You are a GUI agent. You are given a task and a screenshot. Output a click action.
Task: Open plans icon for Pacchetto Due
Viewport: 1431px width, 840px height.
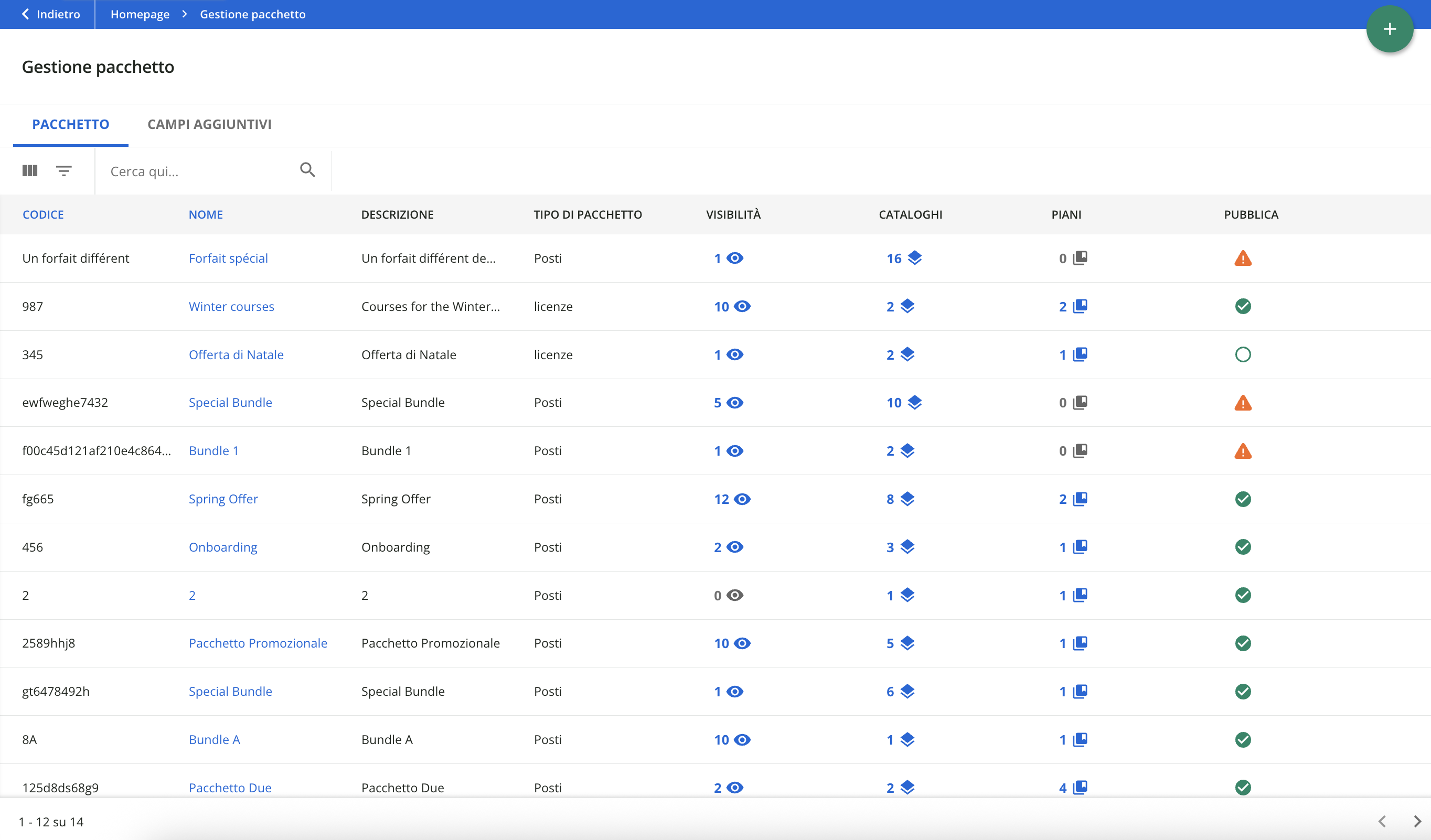point(1080,788)
